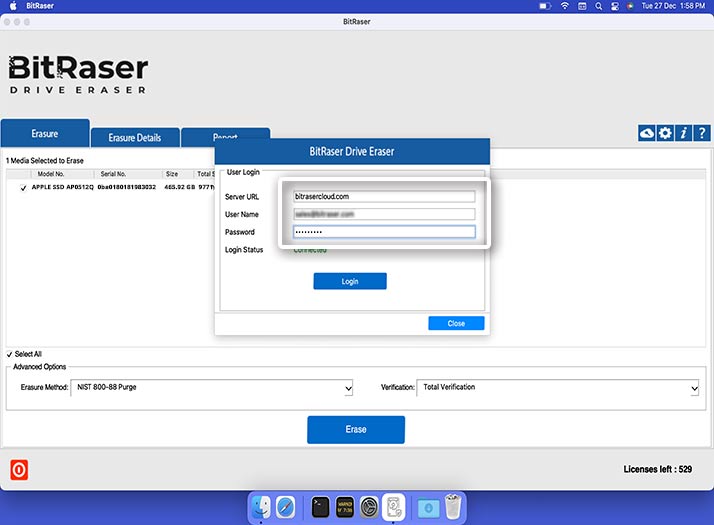Viewport: 714px width, 525px height.
Task: Open Spotlight search icon in menu bar
Action: [599, 6]
